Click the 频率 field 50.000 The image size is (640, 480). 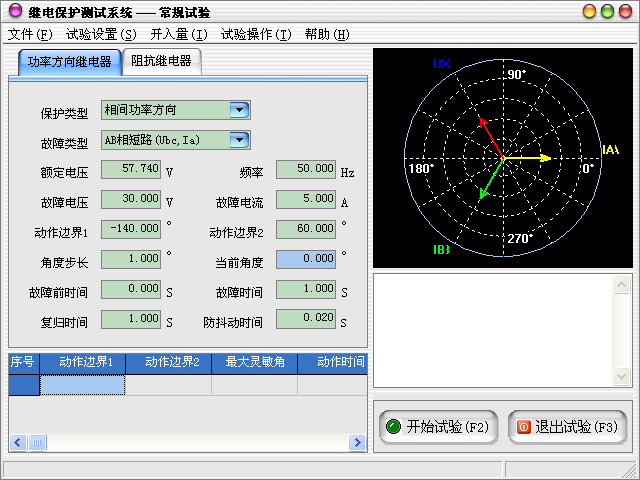pyautogui.click(x=306, y=169)
